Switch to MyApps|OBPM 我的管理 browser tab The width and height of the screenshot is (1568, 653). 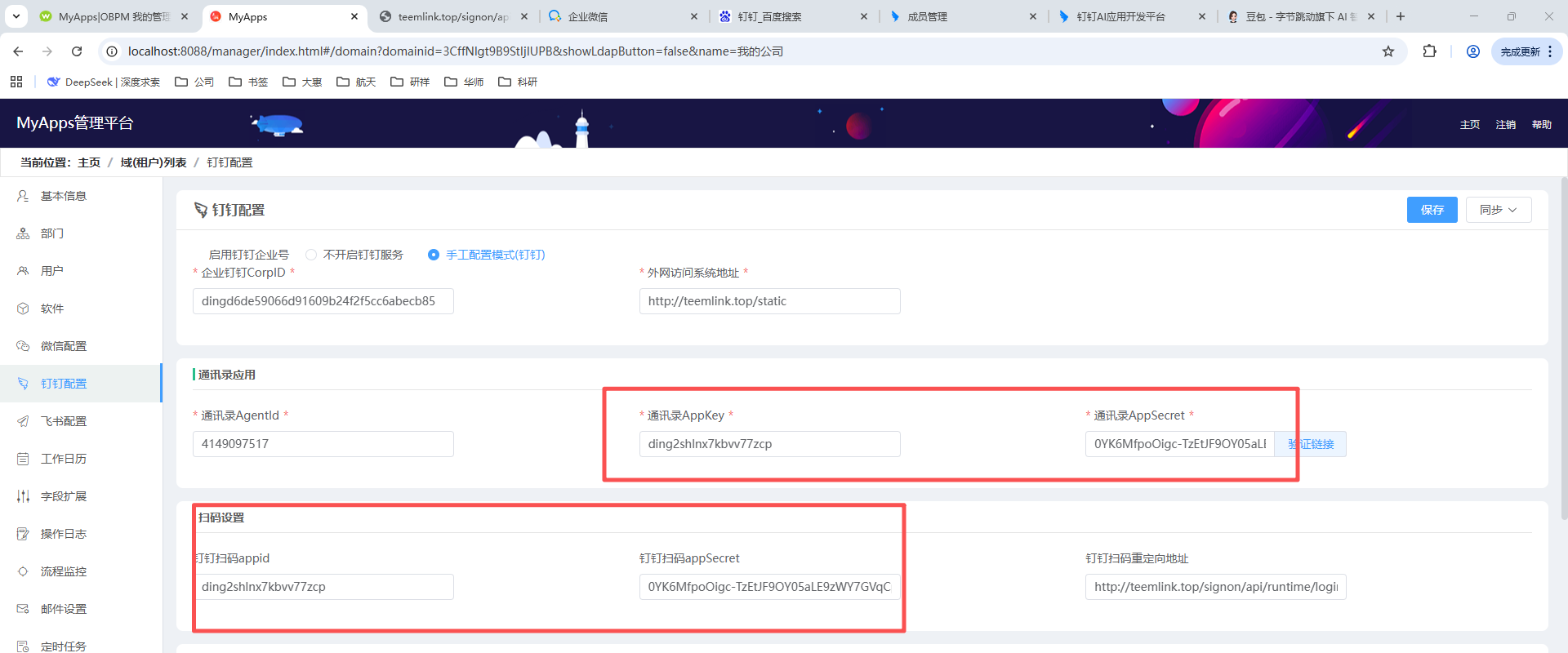pos(114,16)
